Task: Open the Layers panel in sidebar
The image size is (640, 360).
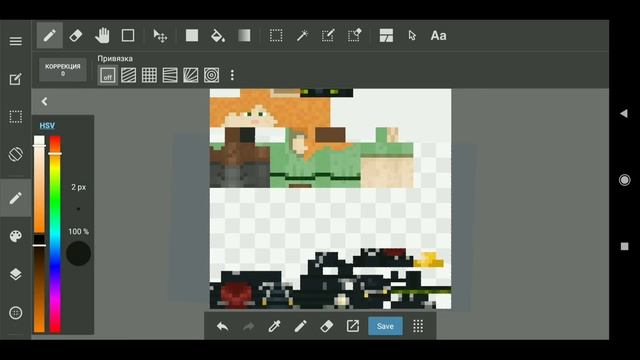Action: [16, 274]
